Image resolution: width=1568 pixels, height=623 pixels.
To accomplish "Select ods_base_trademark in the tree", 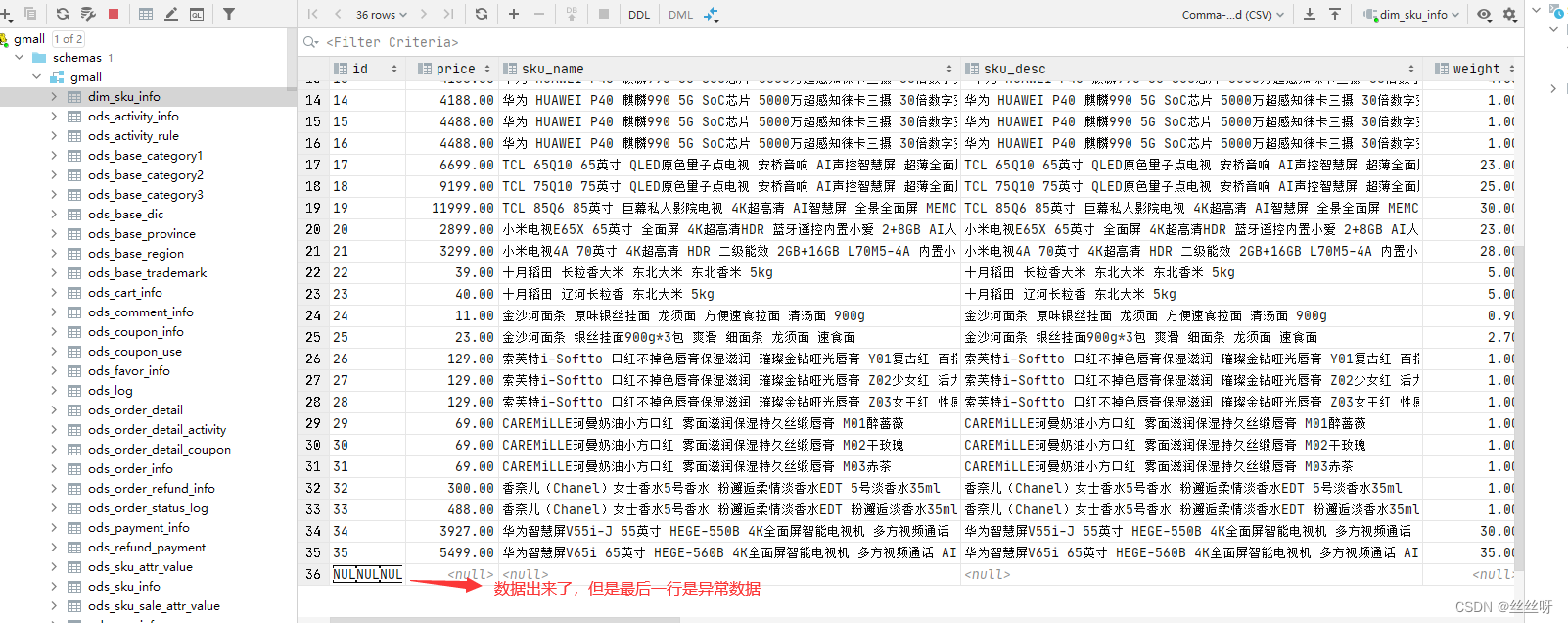I will click(147, 273).
